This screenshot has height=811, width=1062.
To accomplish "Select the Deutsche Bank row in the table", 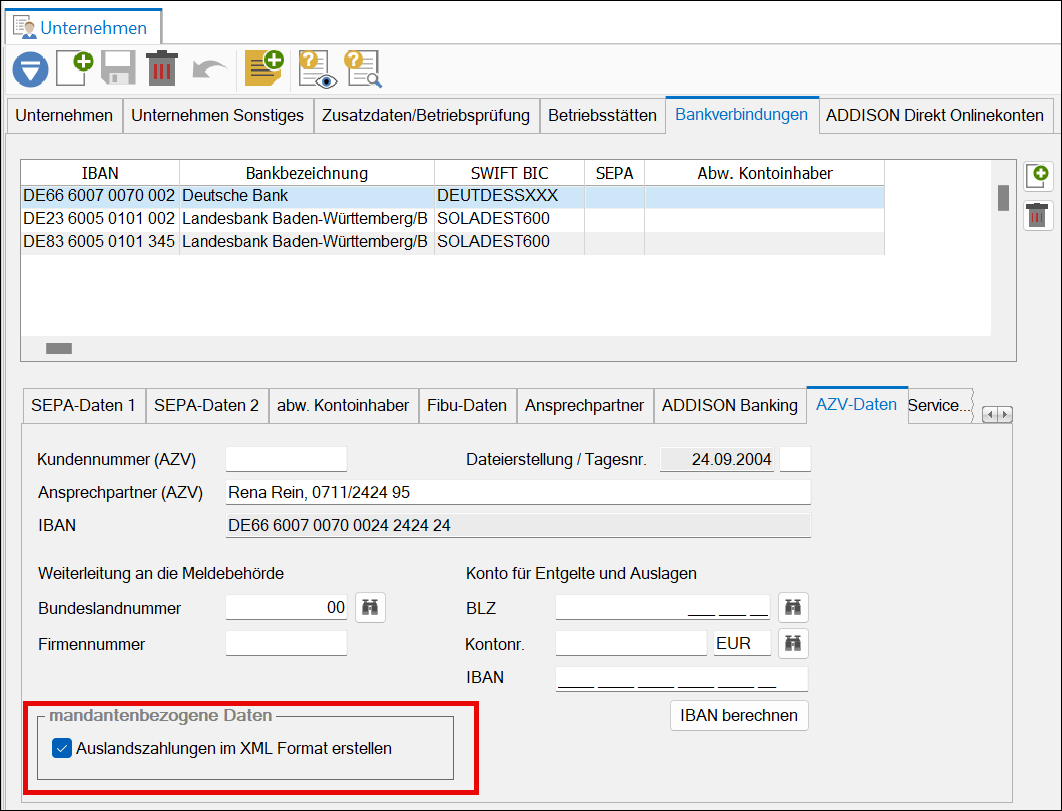I will [x=452, y=196].
